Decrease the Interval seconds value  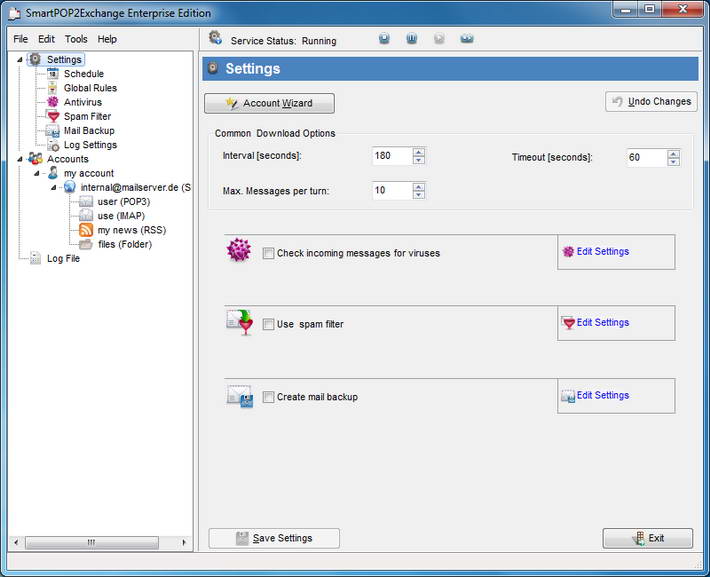(x=419, y=160)
